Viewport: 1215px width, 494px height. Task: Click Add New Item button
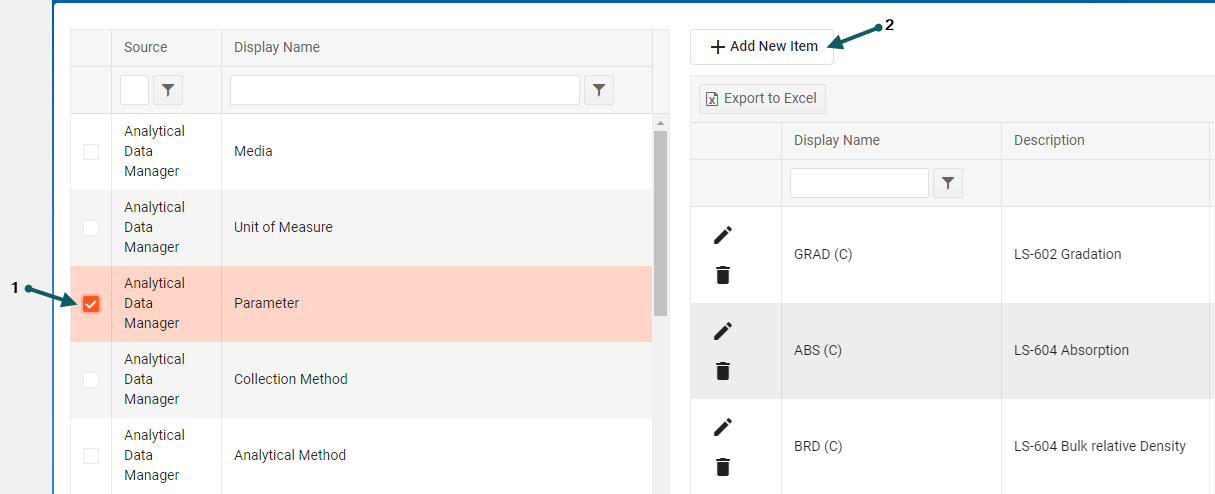click(x=762, y=47)
